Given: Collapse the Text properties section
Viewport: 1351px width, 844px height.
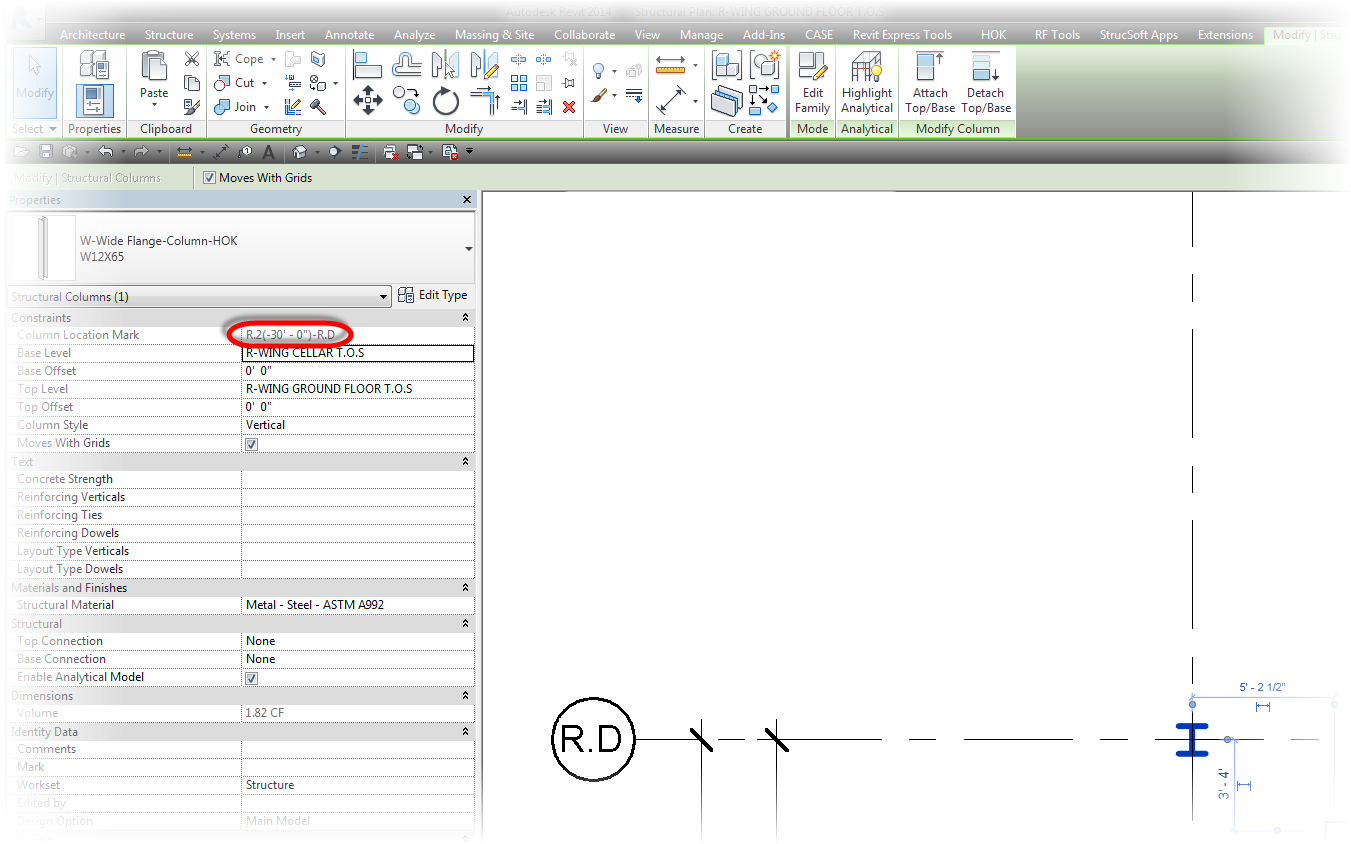Looking at the screenshot, I should coord(465,462).
